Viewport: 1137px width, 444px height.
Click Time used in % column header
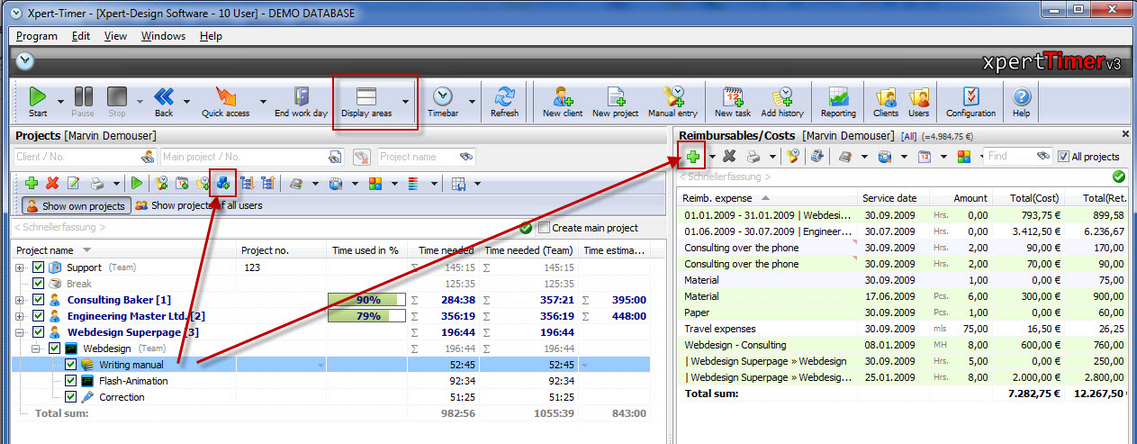coord(367,250)
